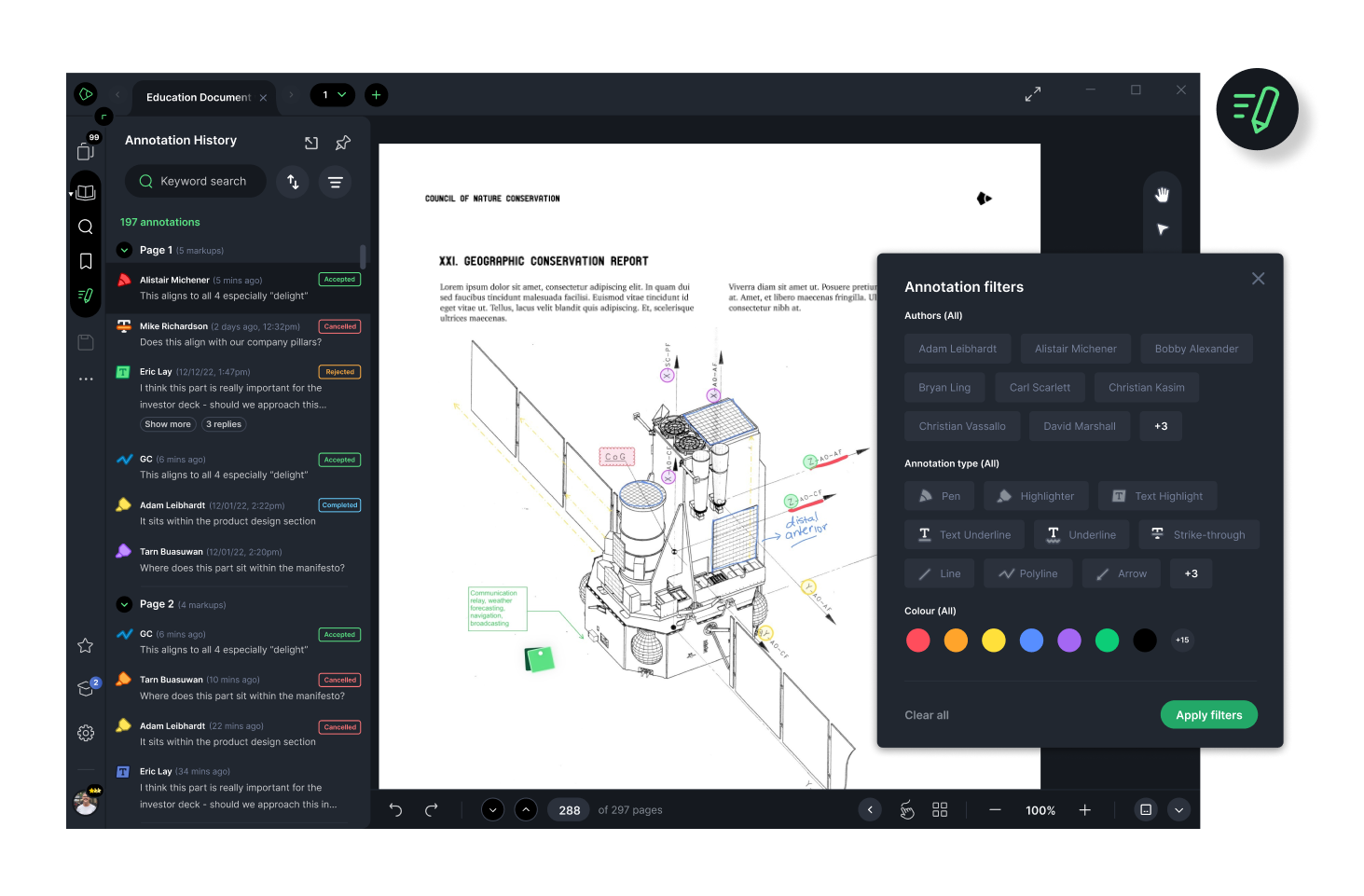Pin the Annotation History panel
Screen dimensions: 1364x896
pos(342,142)
